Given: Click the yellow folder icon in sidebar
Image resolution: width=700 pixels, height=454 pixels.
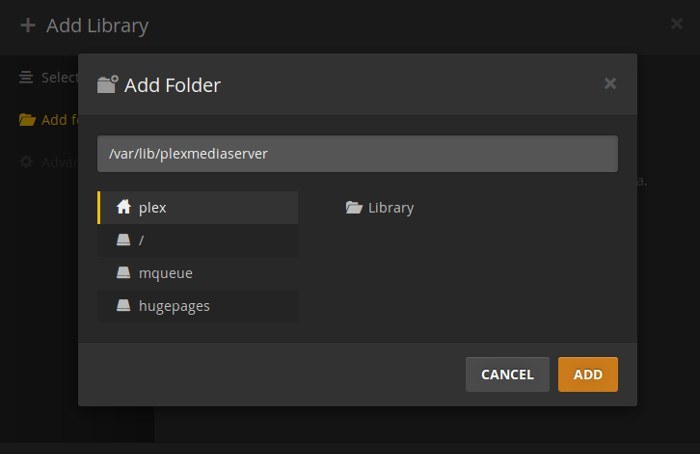Looking at the screenshot, I should coord(27,120).
